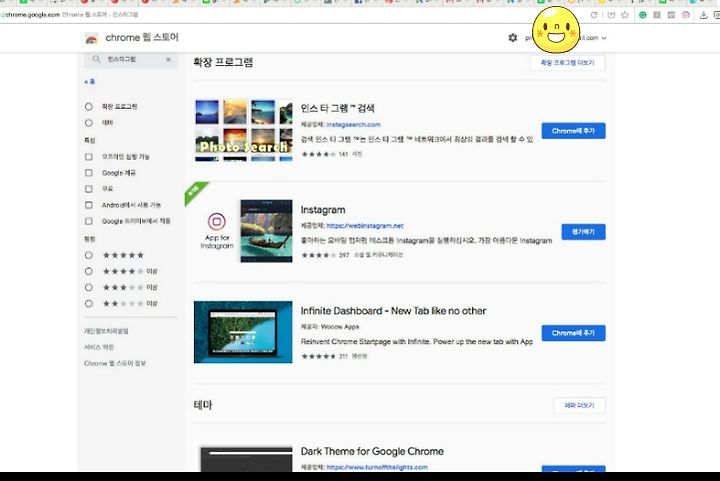Screen dimensions: 720x481
Task: Select the two stars and up filter
Action: [x=89, y=303]
